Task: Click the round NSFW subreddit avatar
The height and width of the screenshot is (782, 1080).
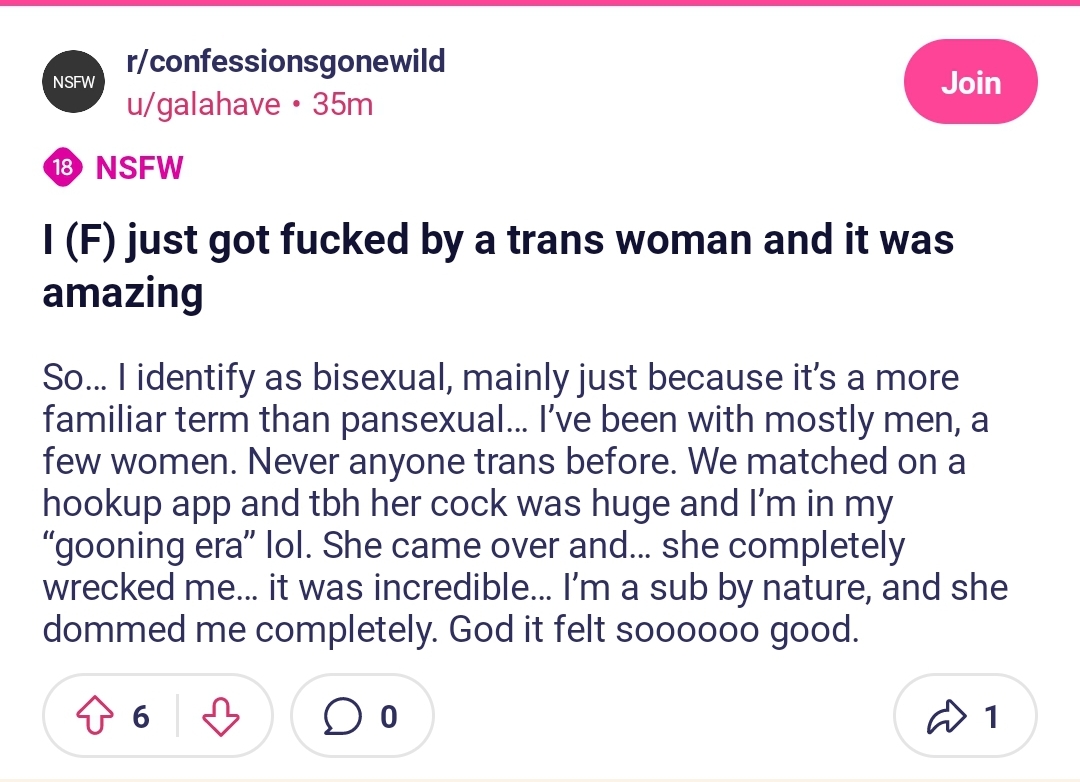Action: pyautogui.click(x=74, y=81)
